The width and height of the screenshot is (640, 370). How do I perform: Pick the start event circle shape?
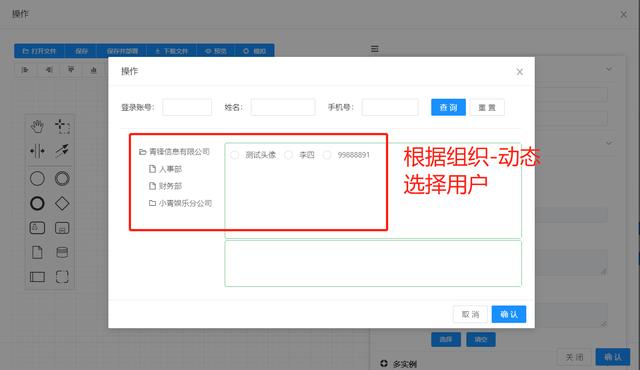point(37,178)
